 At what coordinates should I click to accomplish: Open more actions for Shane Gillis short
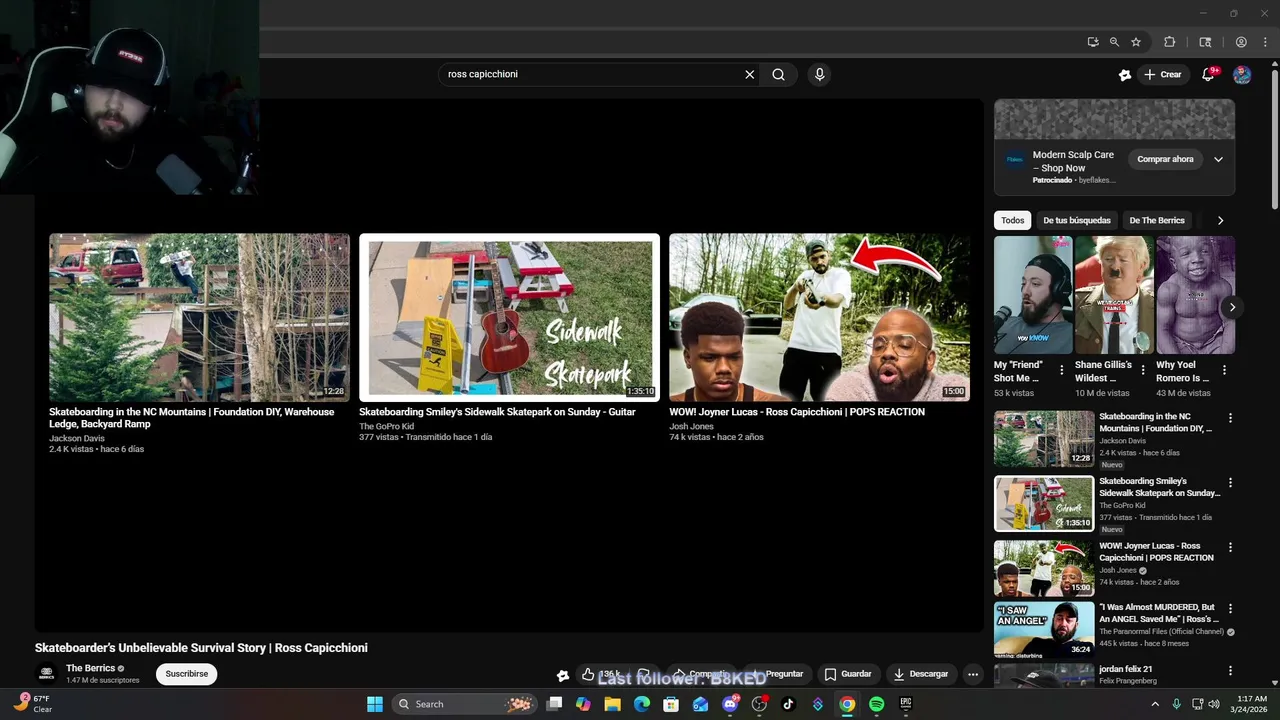pos(1142,371)
